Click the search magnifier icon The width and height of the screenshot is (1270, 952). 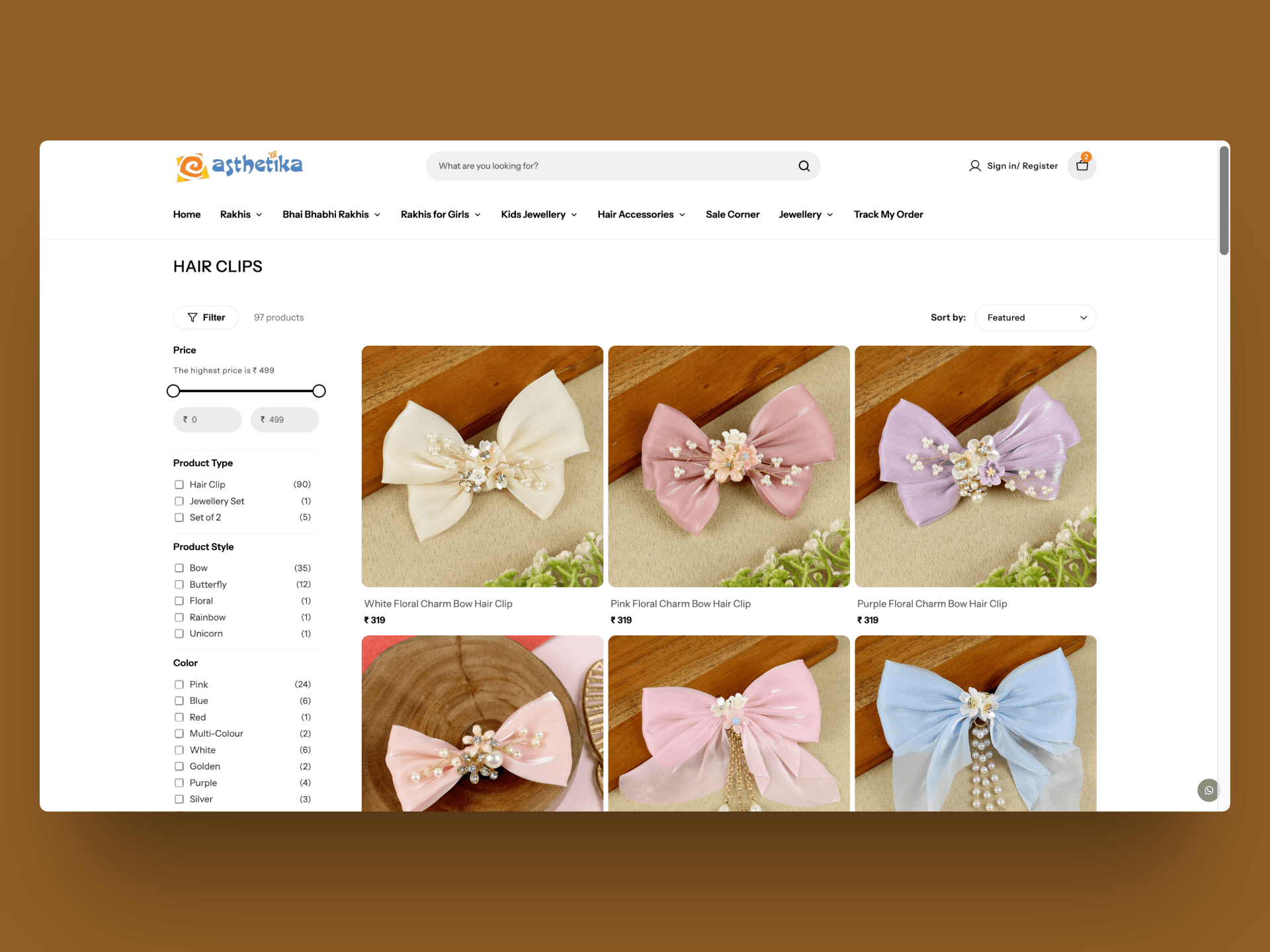[804, 166]
